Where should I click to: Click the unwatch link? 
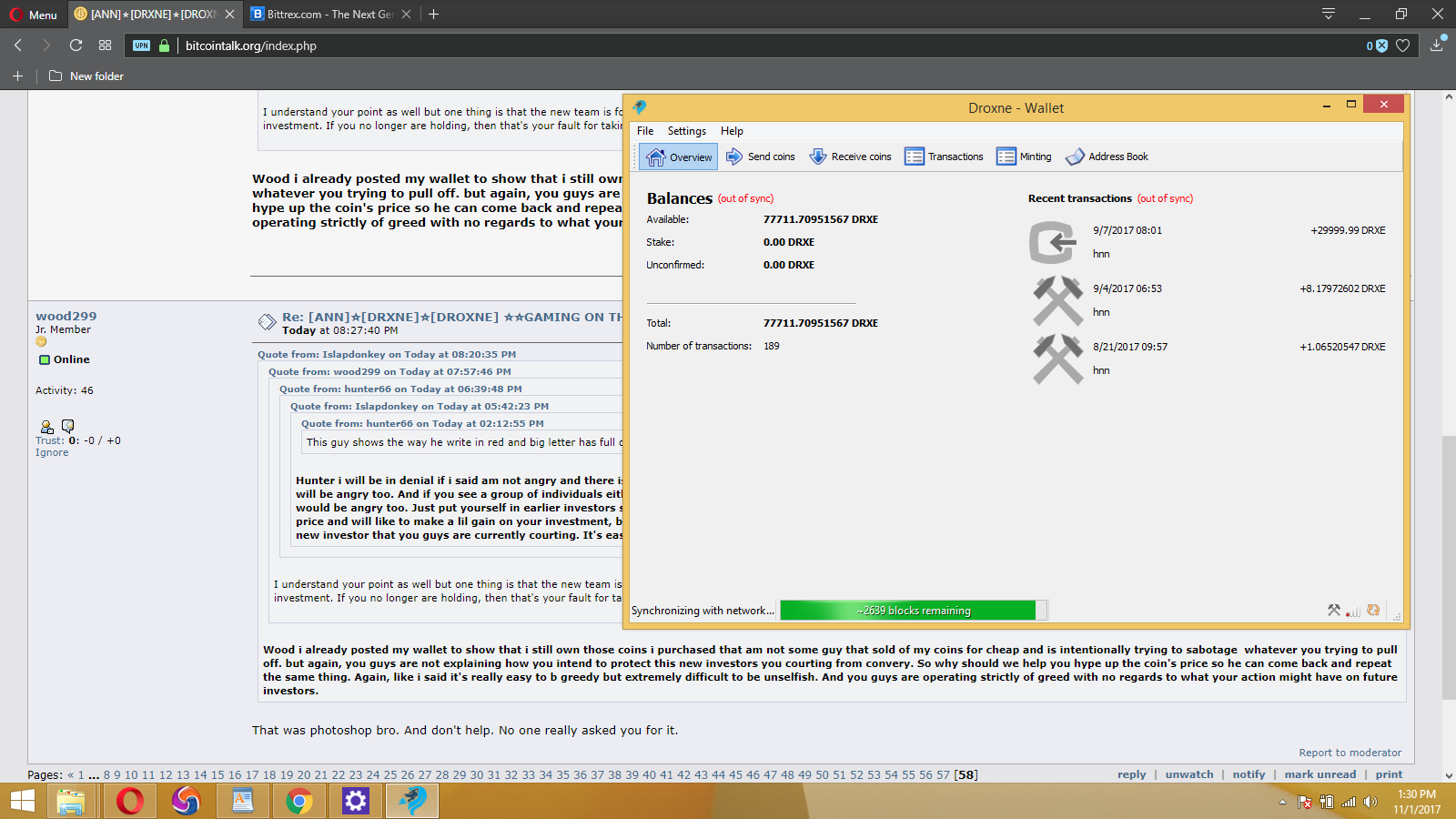1189,774
